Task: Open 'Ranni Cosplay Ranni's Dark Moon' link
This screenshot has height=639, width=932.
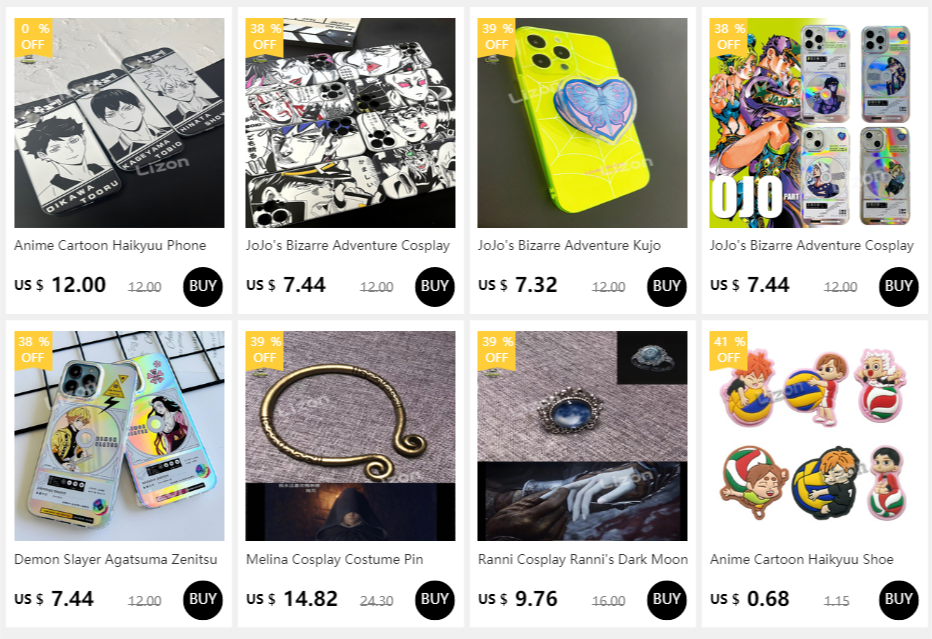Action: (582, 559)
